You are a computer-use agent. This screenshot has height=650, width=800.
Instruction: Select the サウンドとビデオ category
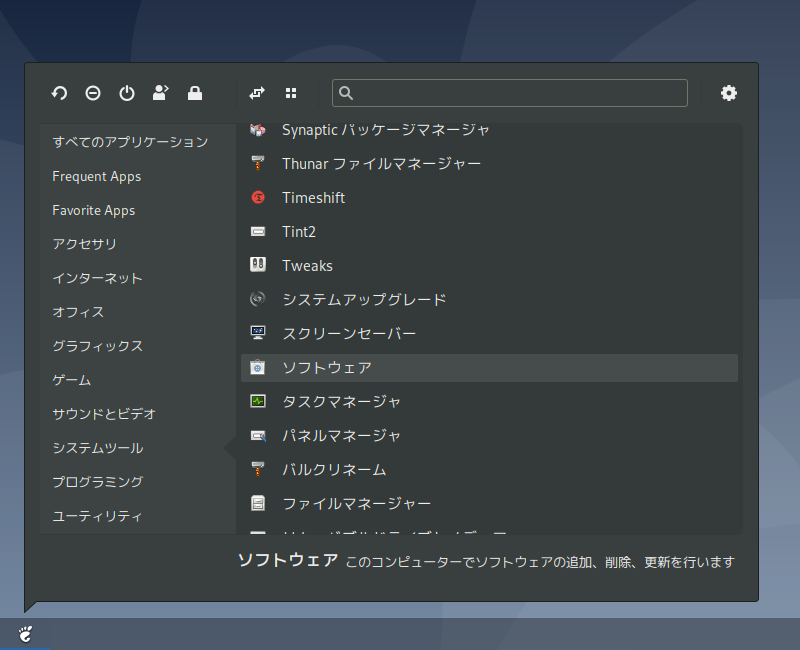(x=104, y=414)
